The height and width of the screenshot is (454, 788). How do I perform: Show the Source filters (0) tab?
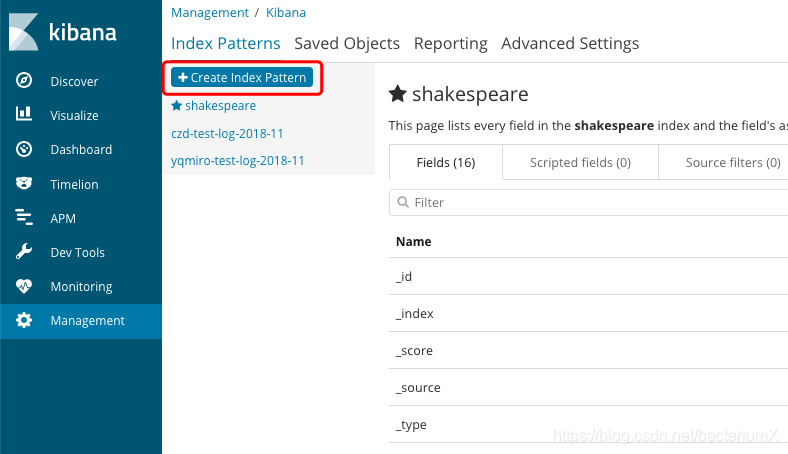tap(732, 162)
